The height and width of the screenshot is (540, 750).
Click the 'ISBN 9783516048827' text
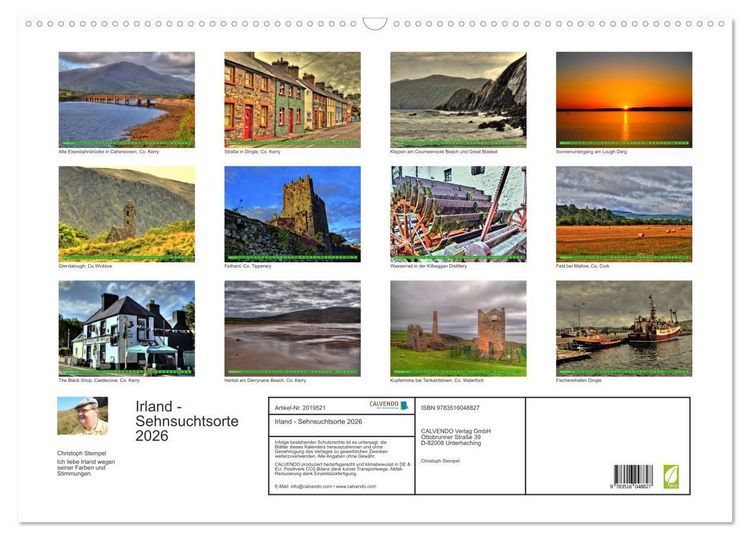tap(450, 408)
